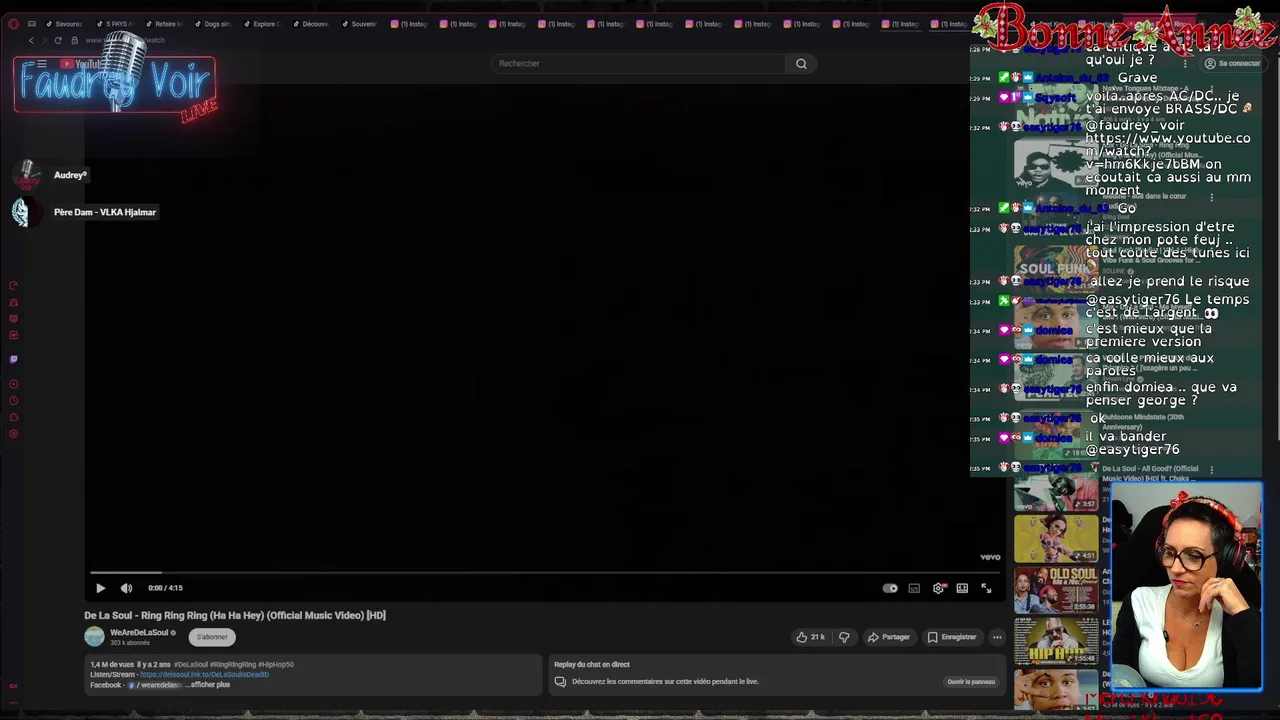Open the Old Soul suggested video thumbnail
The height and width of the screenshot is (720, 1280).
1056,590
